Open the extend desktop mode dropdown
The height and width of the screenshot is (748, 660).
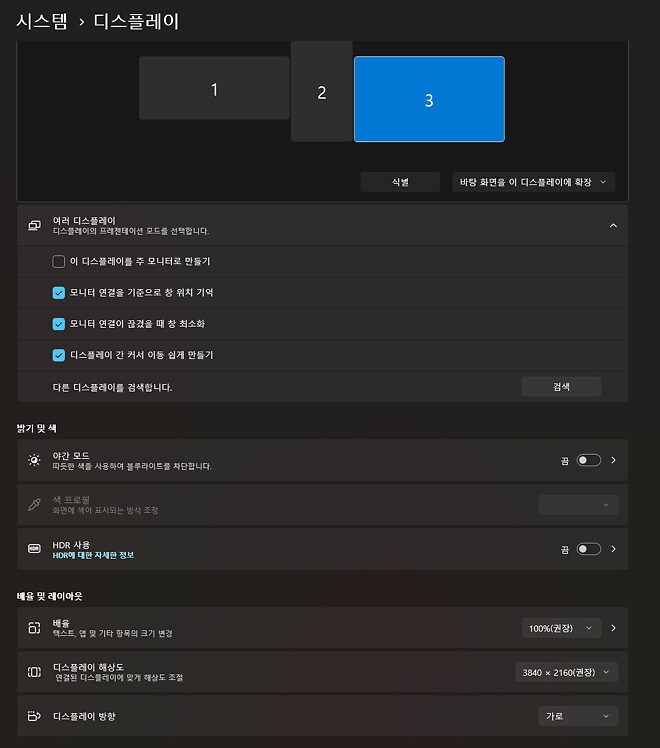point(533,182)
